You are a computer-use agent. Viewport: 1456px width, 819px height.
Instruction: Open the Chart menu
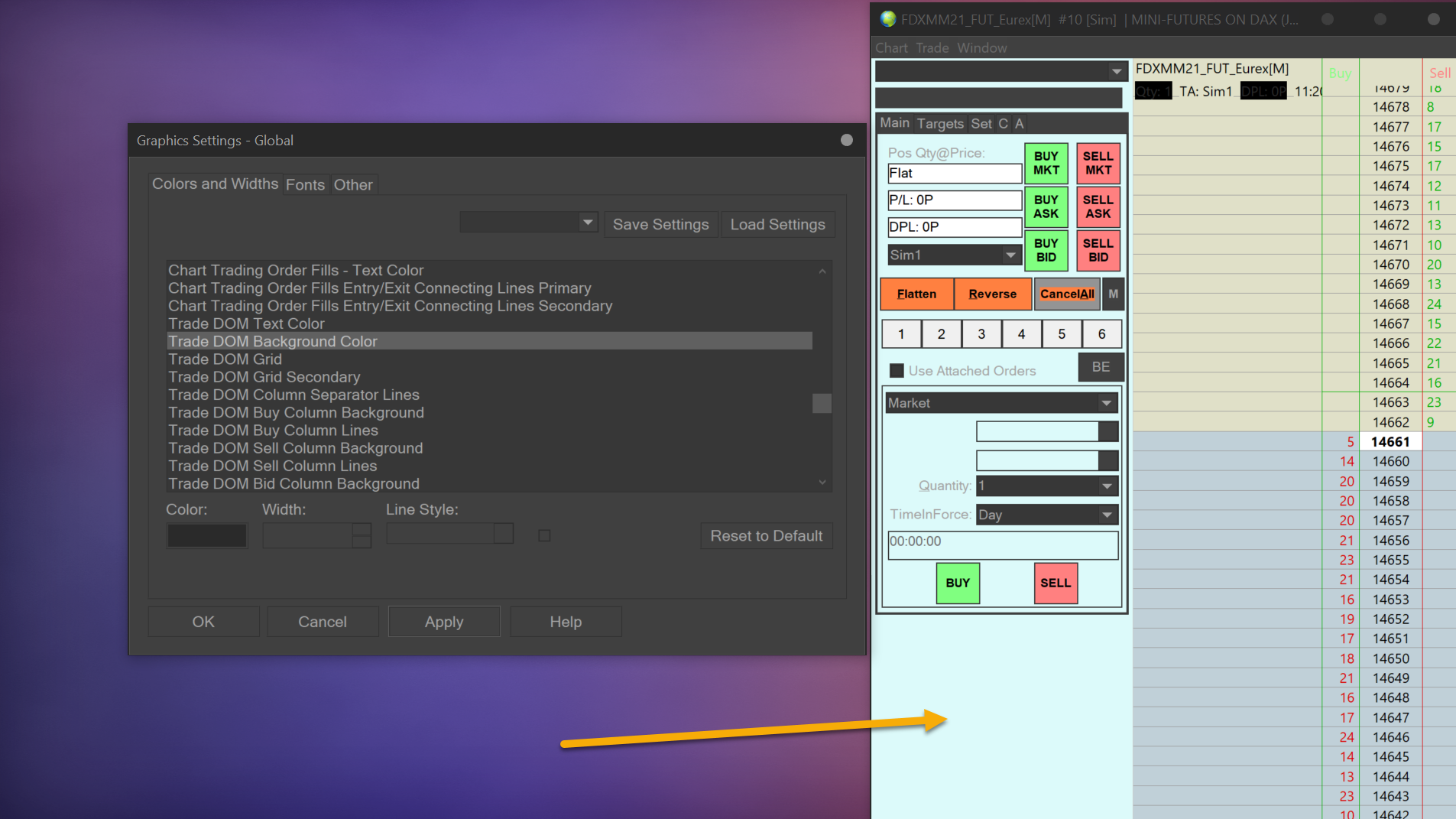click(891, 47)
